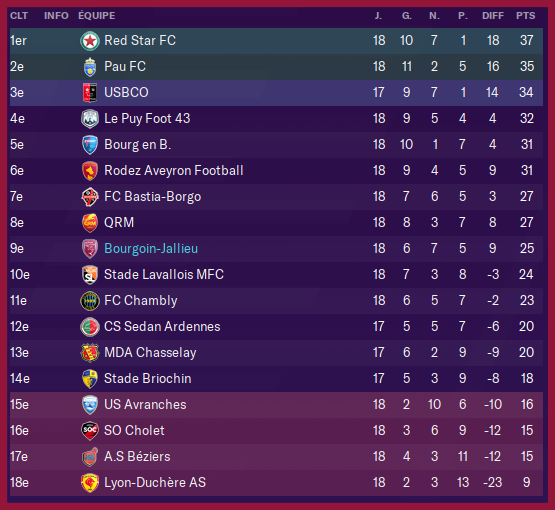Viewport: 555px width, 510px height.
Task: Open the Lyon-Duchère AS crest
Action: [x=90, y=483]
